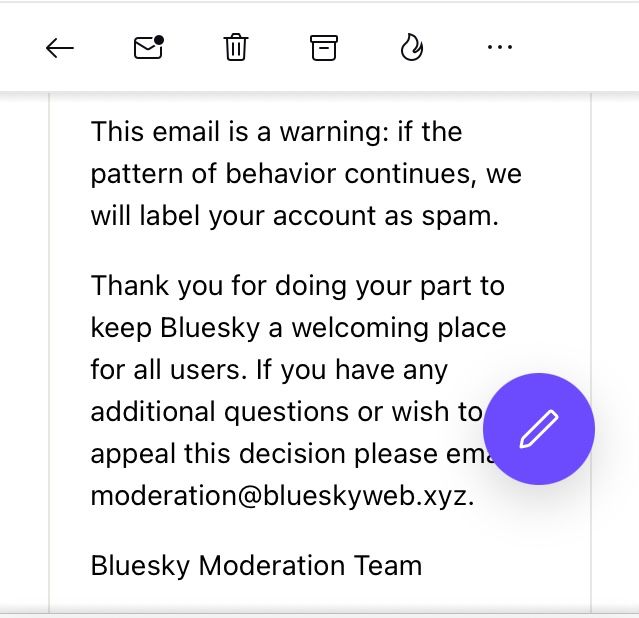Click the word "warning:" in the first paragraph
The width and height of the screenshot is (639, 618).
(334, 132)
